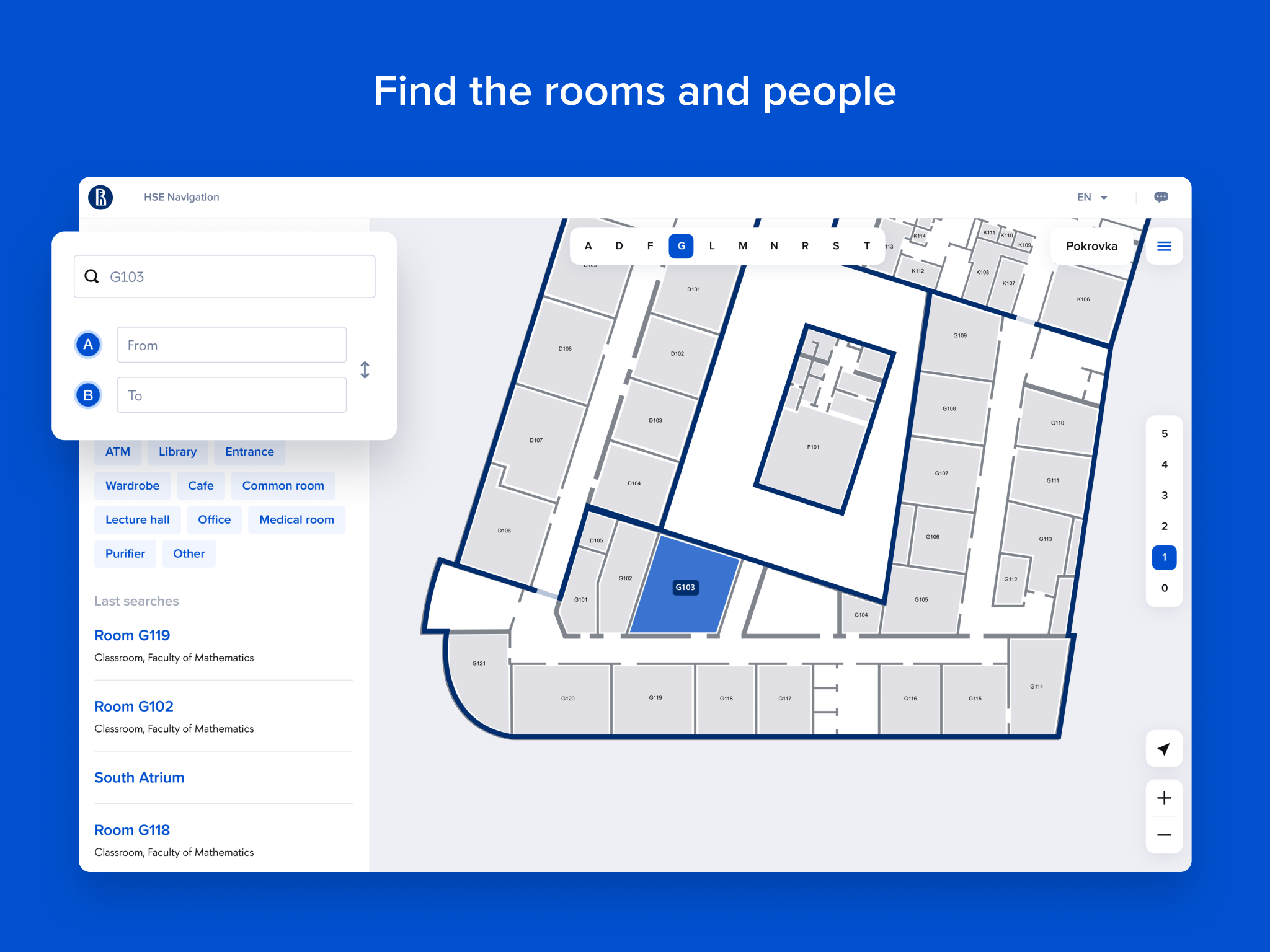Click the From input field
Viewport: 1270px width, 952px height.
231,345
